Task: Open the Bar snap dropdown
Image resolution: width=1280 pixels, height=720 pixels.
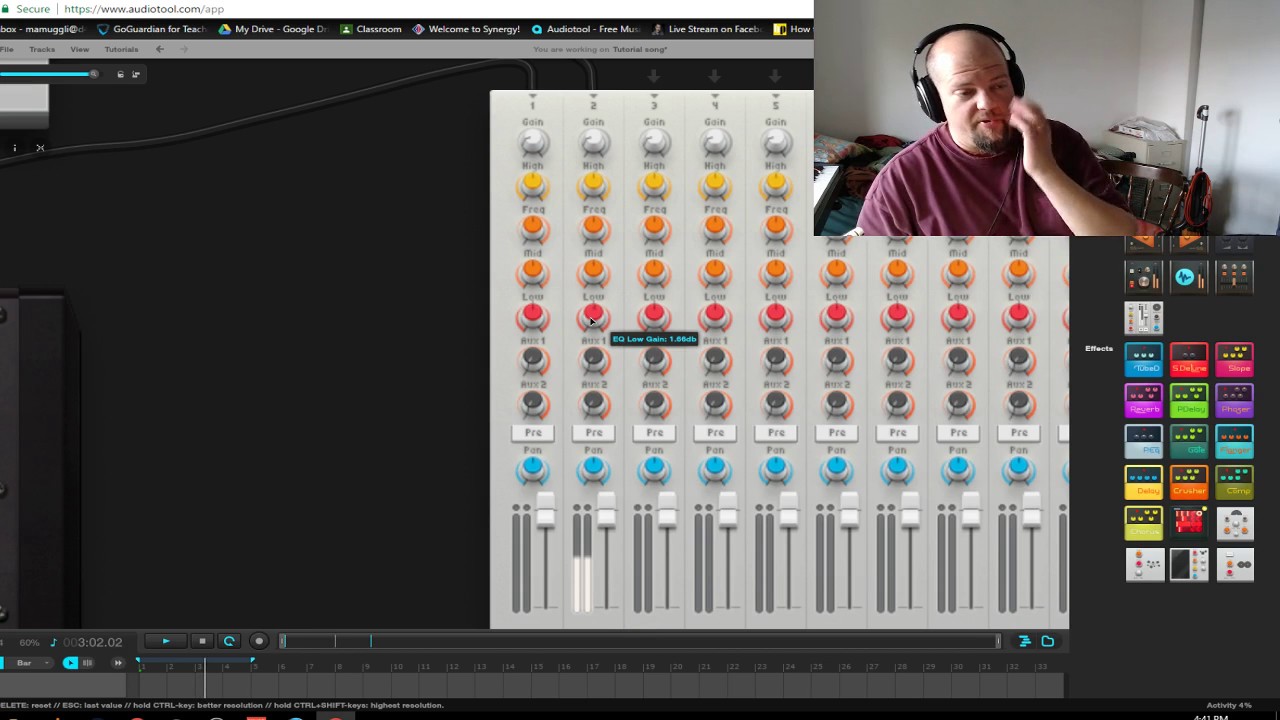Action: point(27,663)
